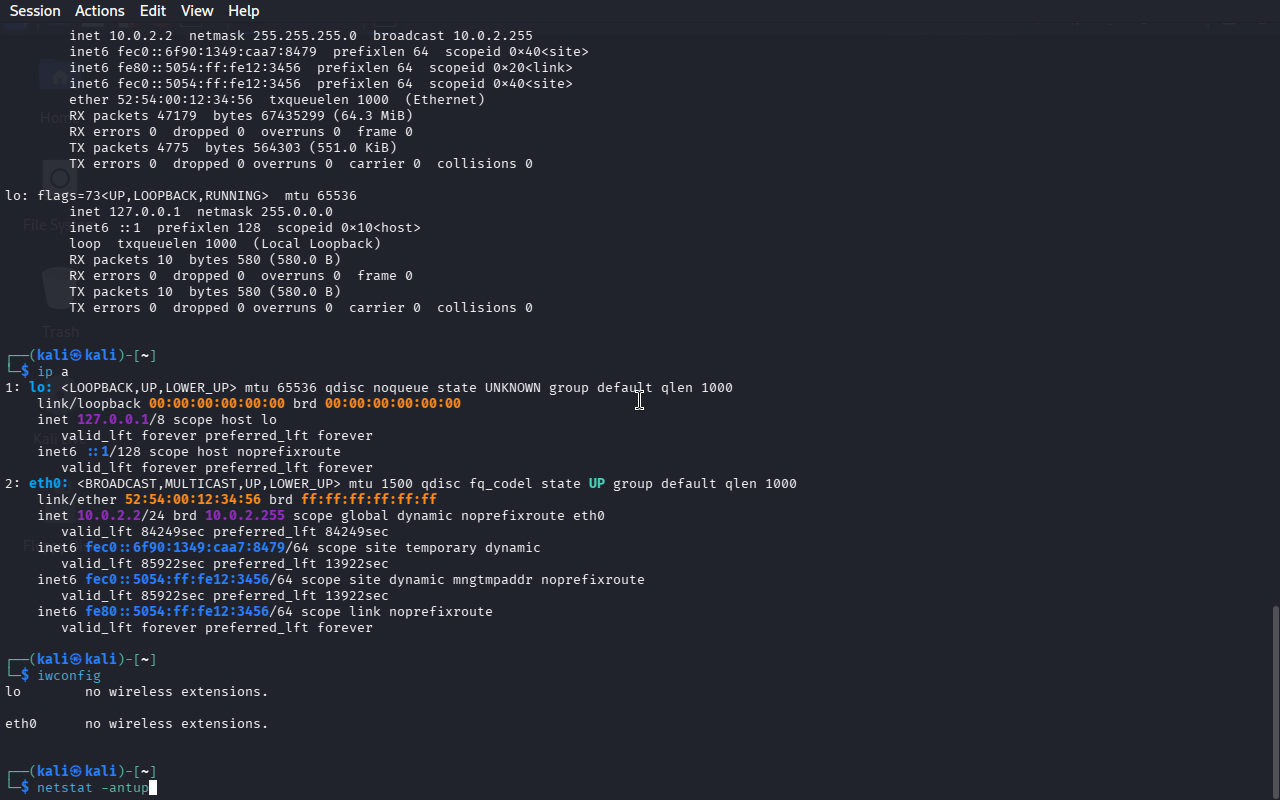Image resolution: width=1280 pixels, height=800 pixels.
Task: Click the orange ff:ff:ff:ff:ff:ff broadcast MAC
Action: click(x=369, y=500)
